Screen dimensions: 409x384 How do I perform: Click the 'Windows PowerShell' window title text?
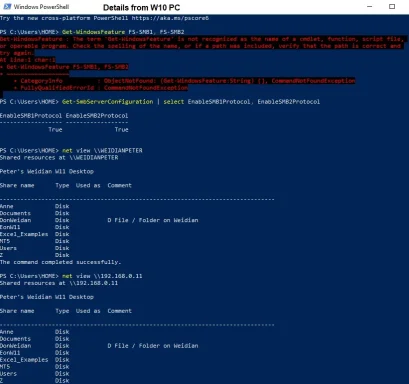(x=41, y=7)
